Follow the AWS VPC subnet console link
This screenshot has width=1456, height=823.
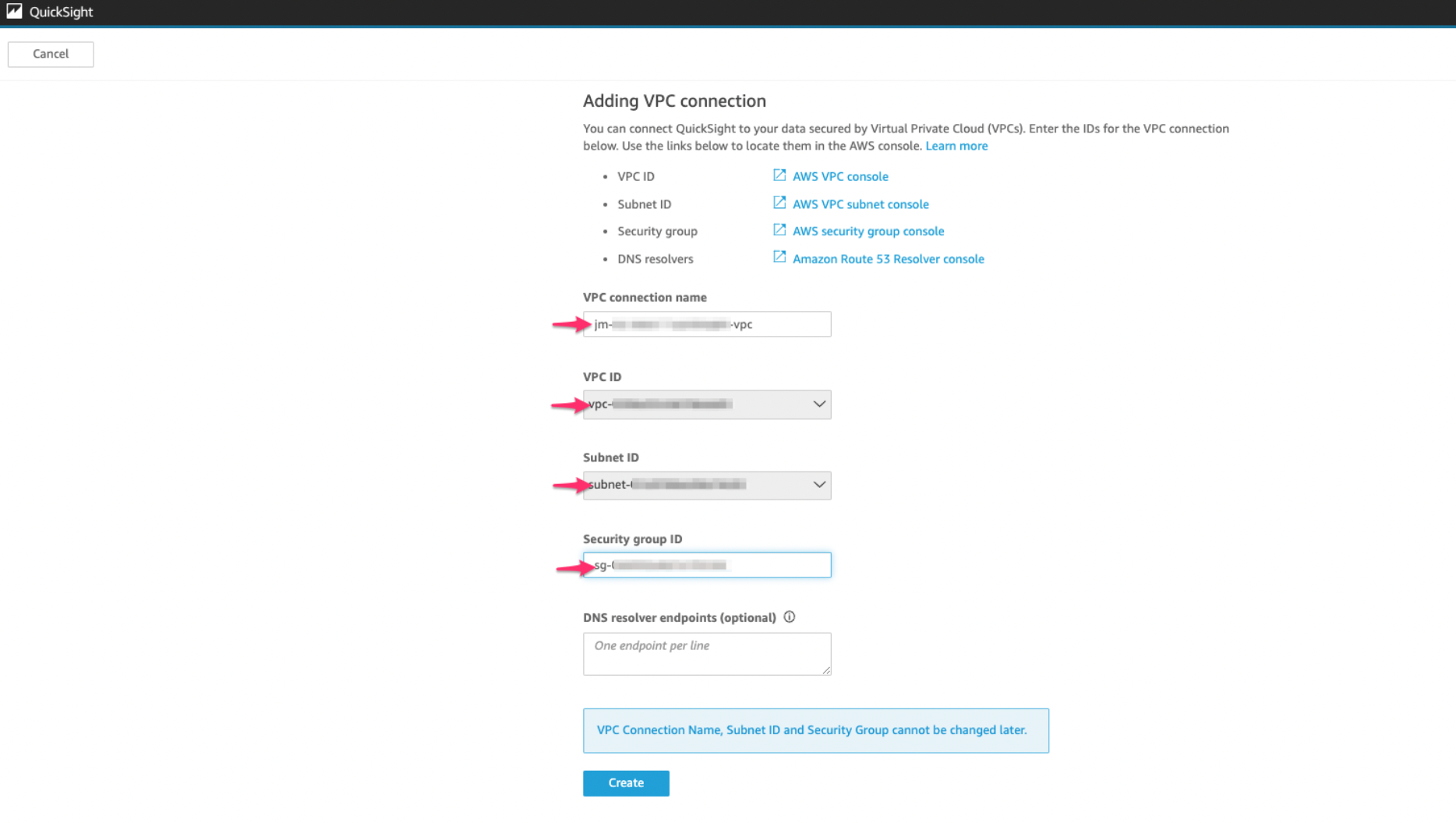[861, 204]
